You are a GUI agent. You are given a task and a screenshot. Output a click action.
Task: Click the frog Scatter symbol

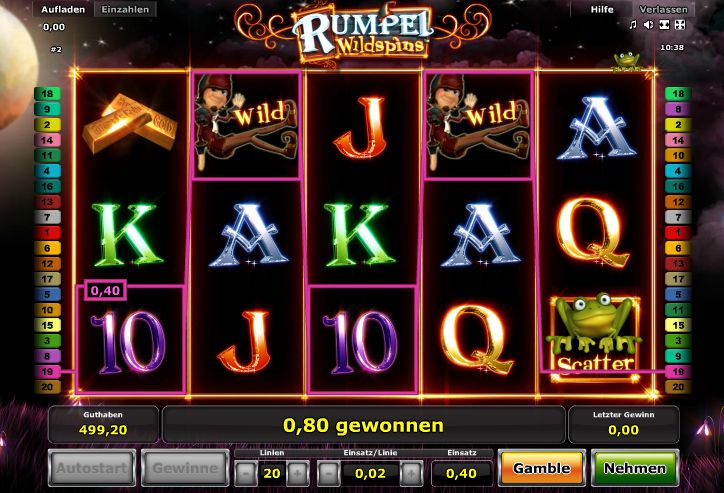[x=594, y=338]
